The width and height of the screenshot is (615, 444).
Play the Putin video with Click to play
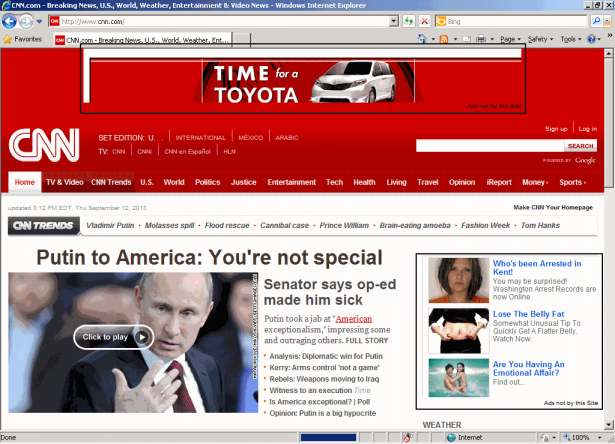coord(113,337)
